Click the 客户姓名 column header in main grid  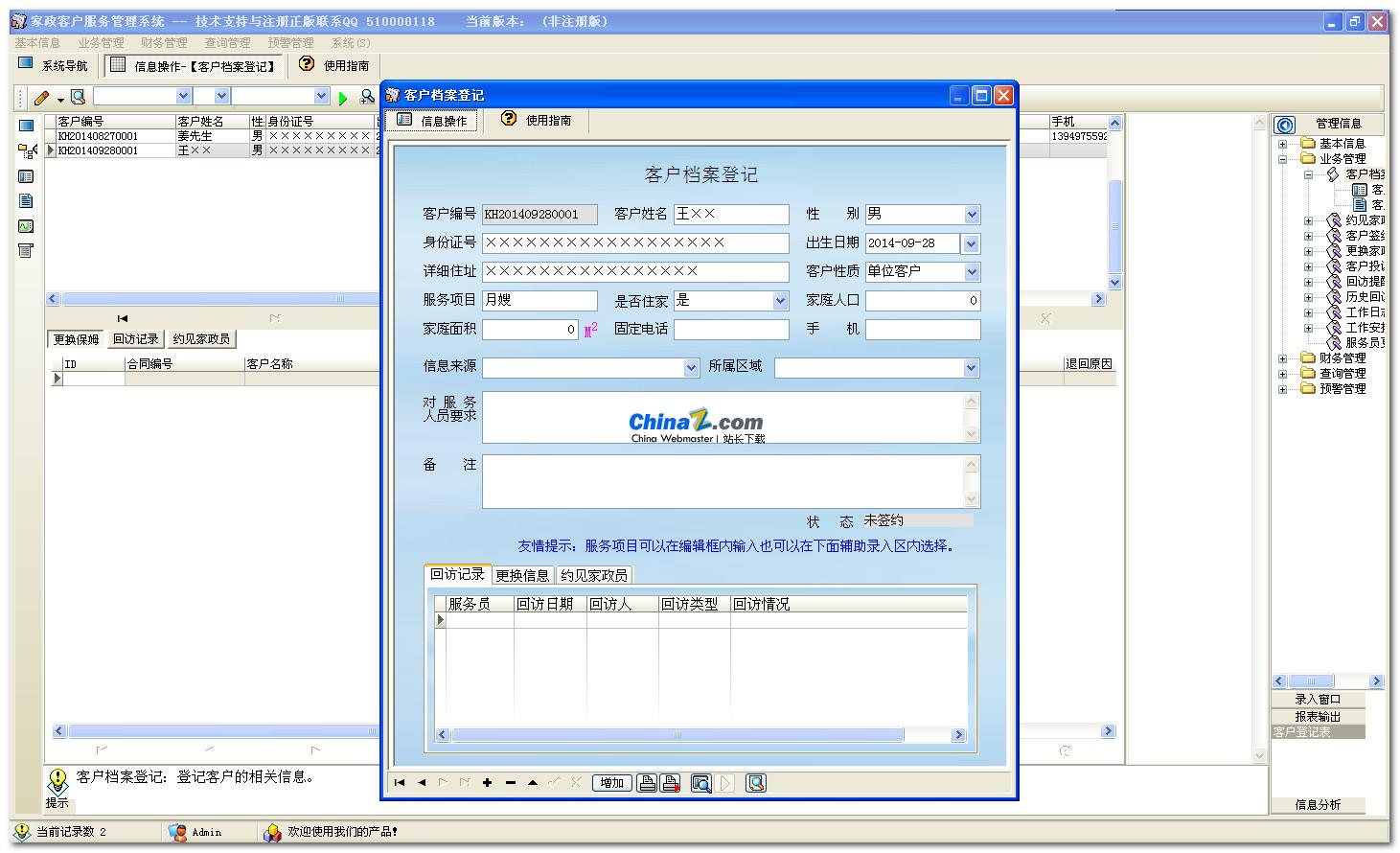tap(212, 122)
